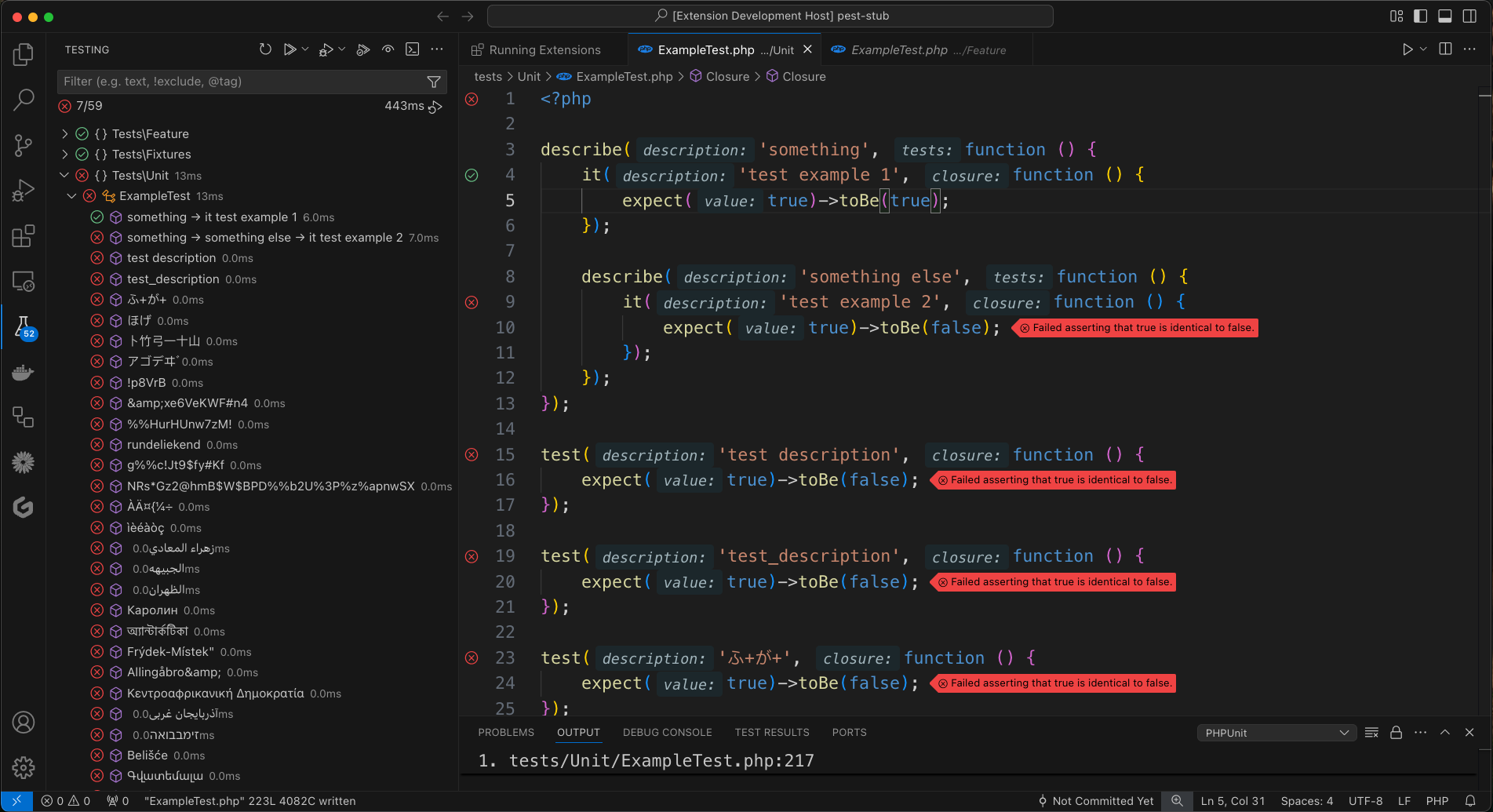This screenshot has height=812, width=1493.
Task: Click failed test gutter icon on line 23
Action: (472, 657)
